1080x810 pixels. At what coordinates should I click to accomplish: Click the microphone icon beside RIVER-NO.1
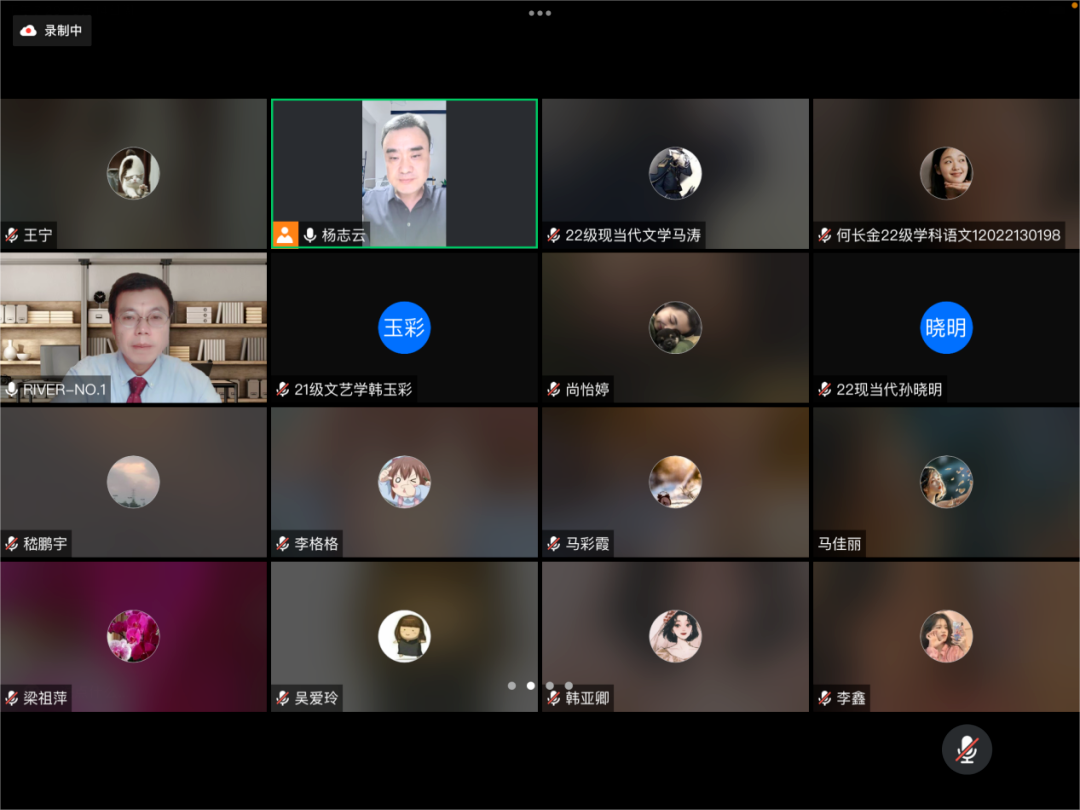[x=12, y=389]
